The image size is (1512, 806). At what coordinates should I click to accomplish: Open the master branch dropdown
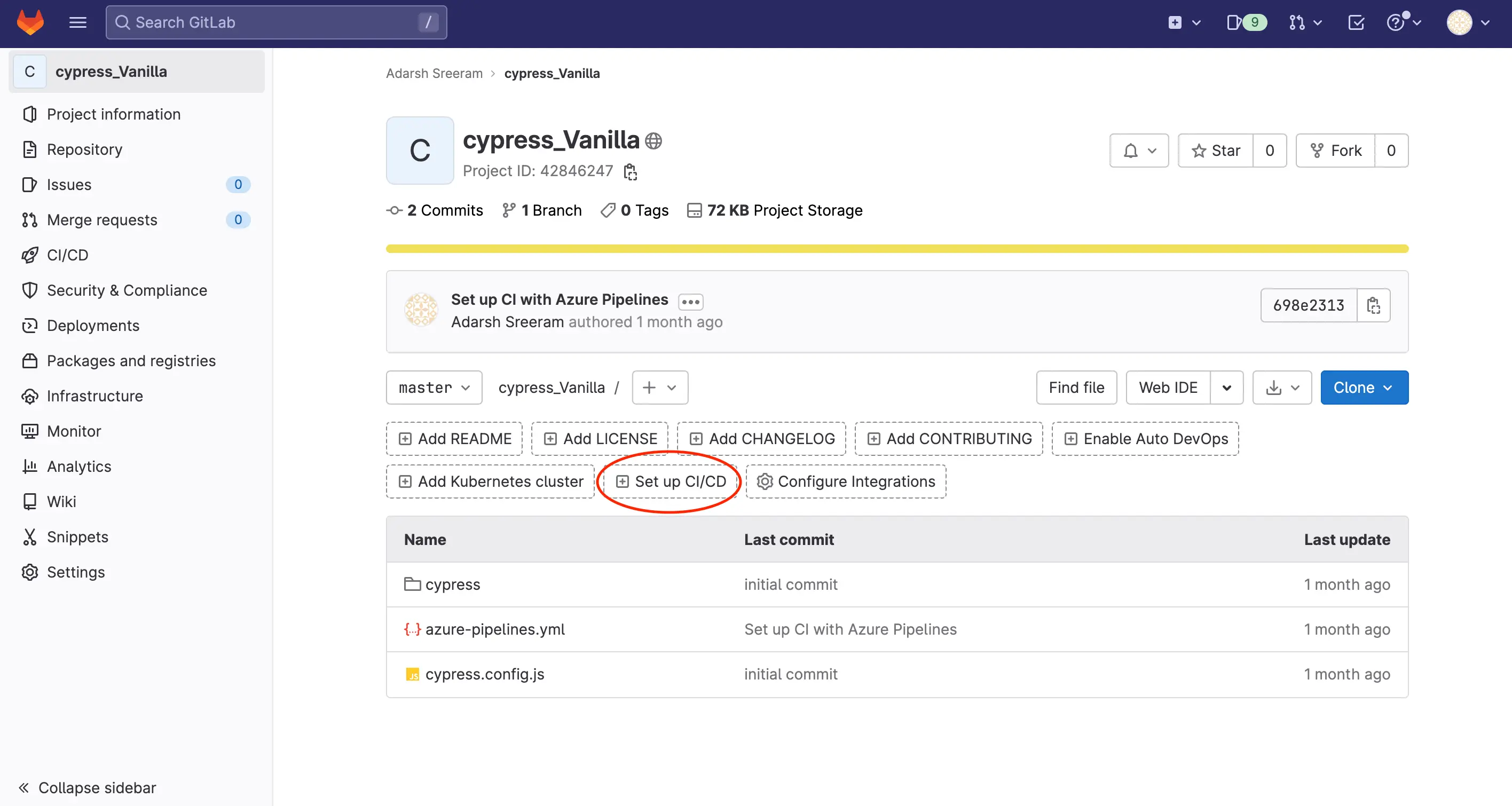(434, 387)
